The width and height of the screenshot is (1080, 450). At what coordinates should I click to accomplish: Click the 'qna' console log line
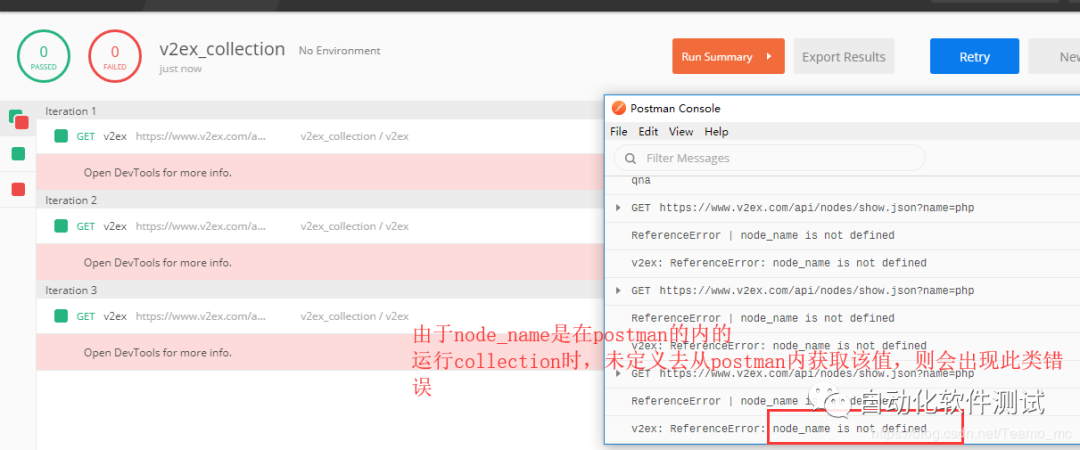pos(641,181)
